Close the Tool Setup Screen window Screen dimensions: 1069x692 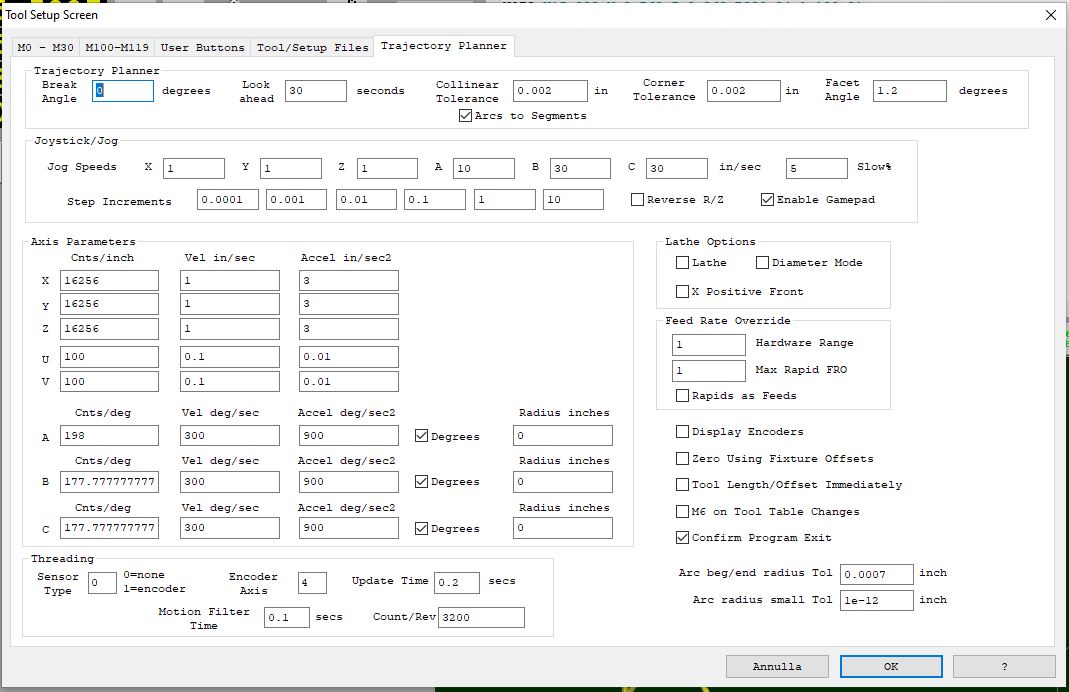tap(1050, 15)
